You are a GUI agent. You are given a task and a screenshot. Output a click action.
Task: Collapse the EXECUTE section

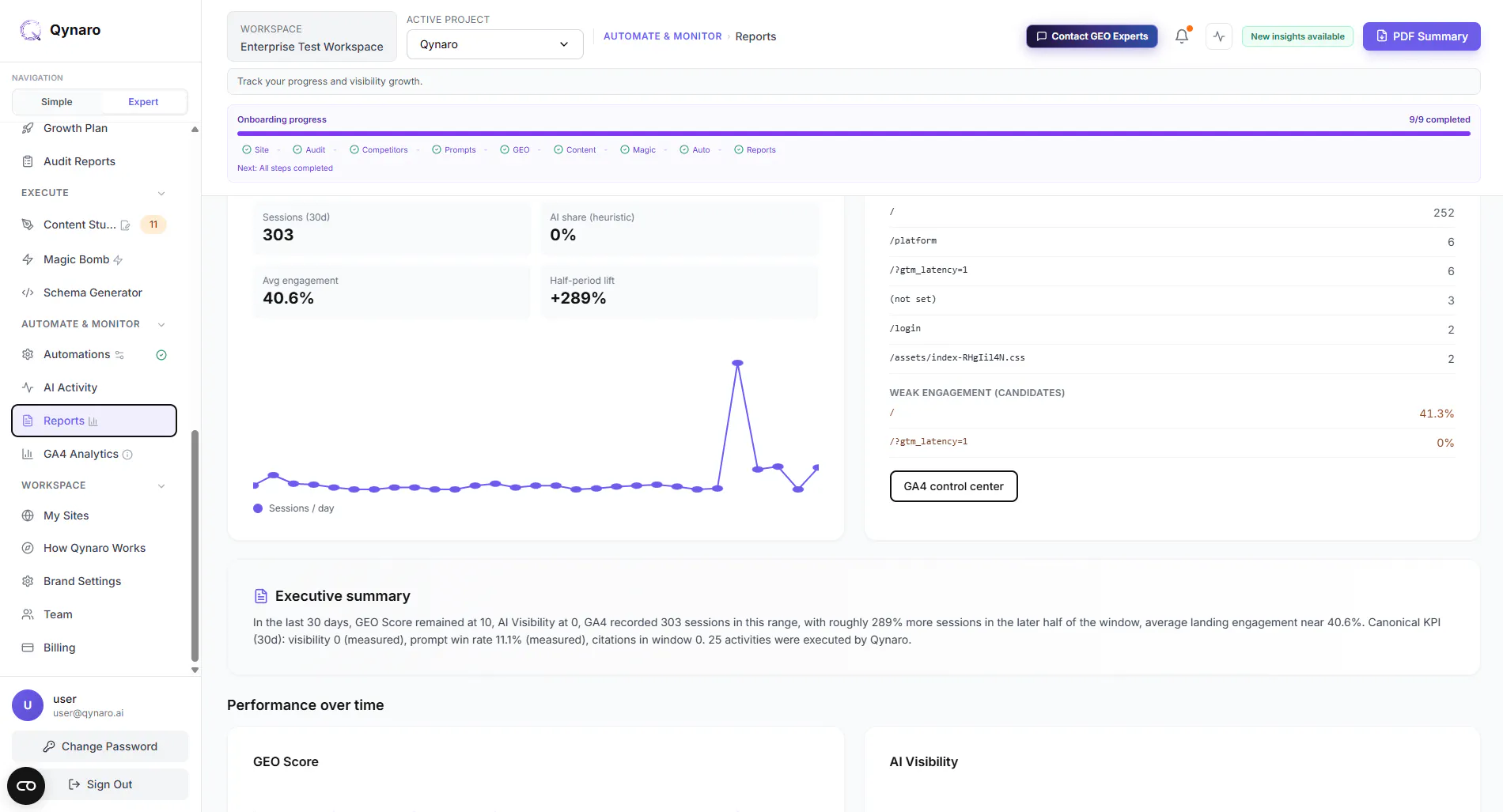(161, 193)
